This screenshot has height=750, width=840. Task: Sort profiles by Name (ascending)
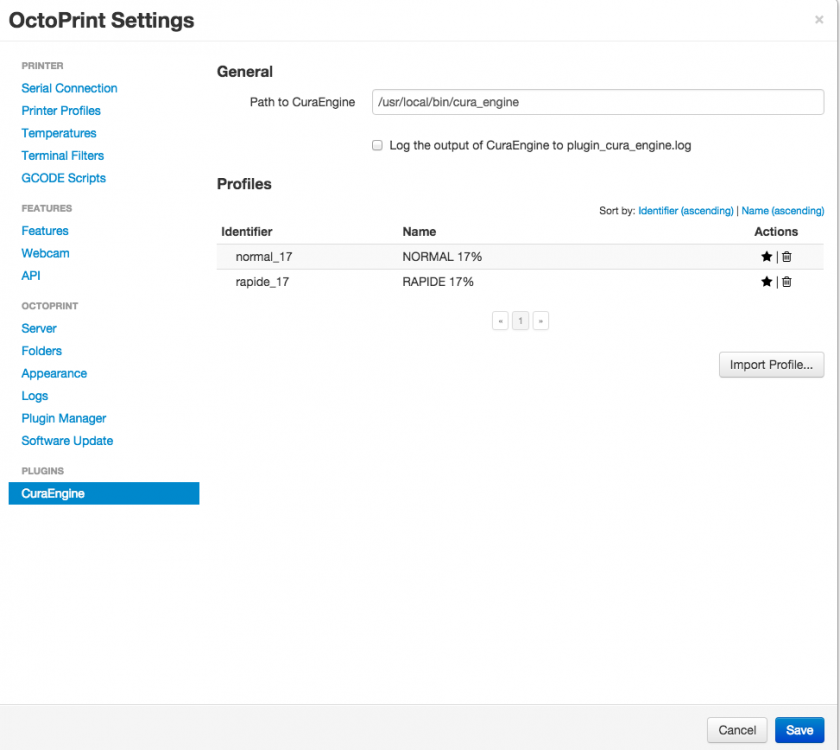(x=782, y=211)
